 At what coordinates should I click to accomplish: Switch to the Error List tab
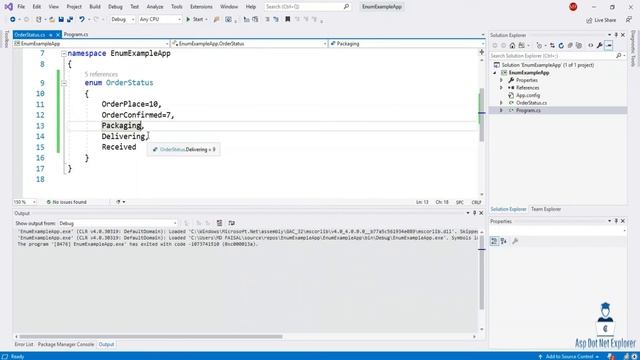click(x=24, y=344)
